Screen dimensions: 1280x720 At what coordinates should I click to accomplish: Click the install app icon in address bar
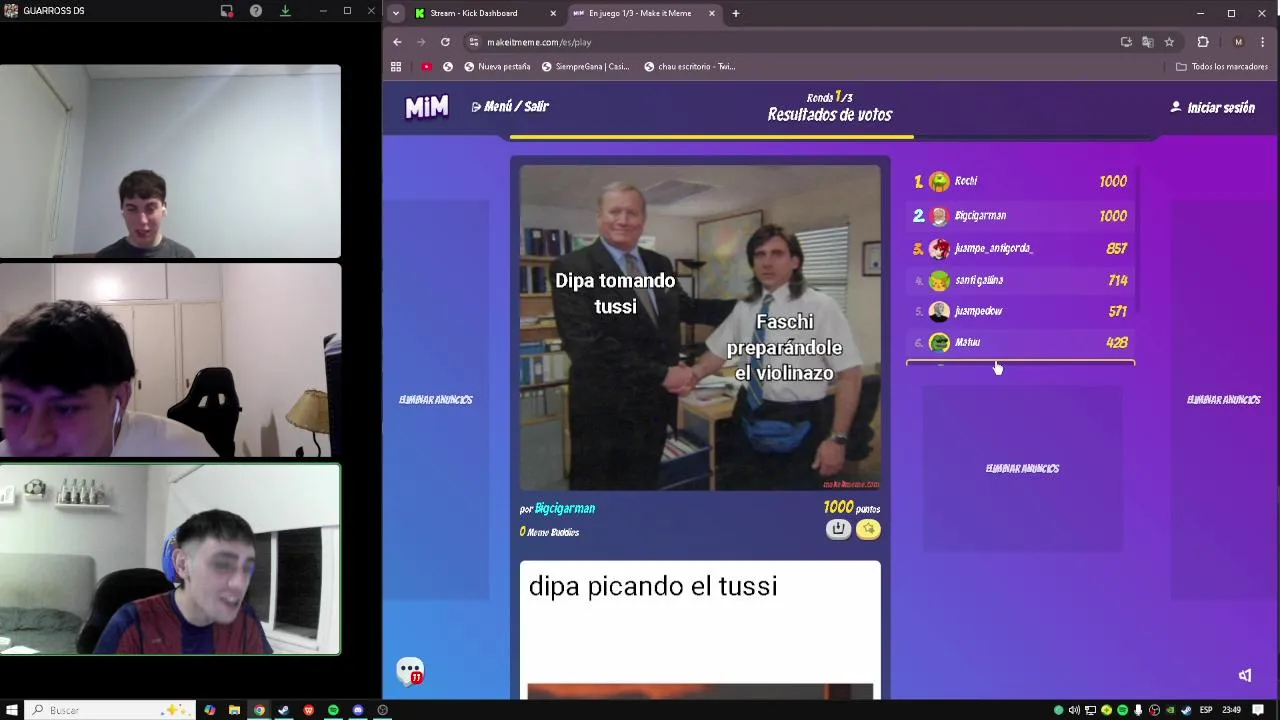[x=1126, y=42]
